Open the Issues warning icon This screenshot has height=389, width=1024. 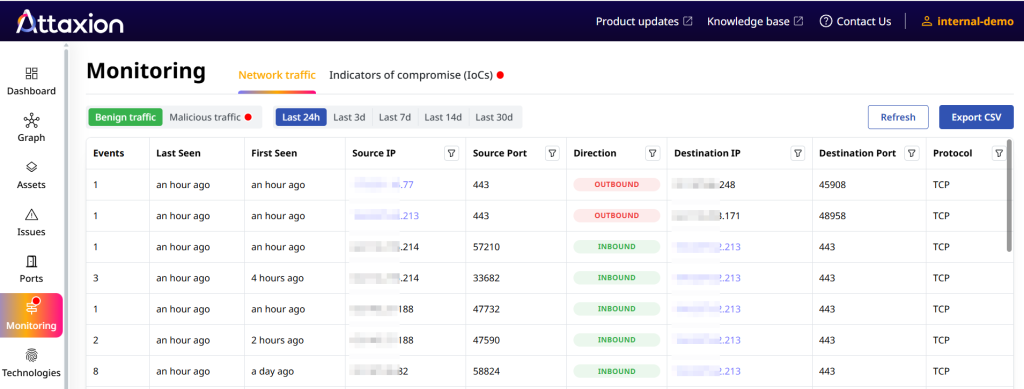click(31, 215)
